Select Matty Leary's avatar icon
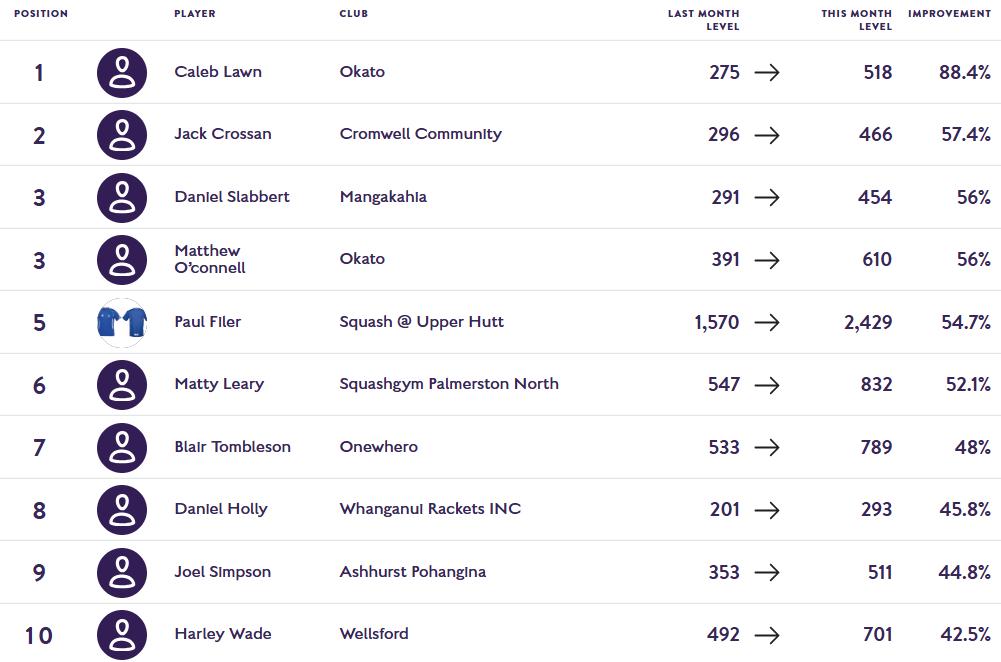 click(x=122, y=385)
